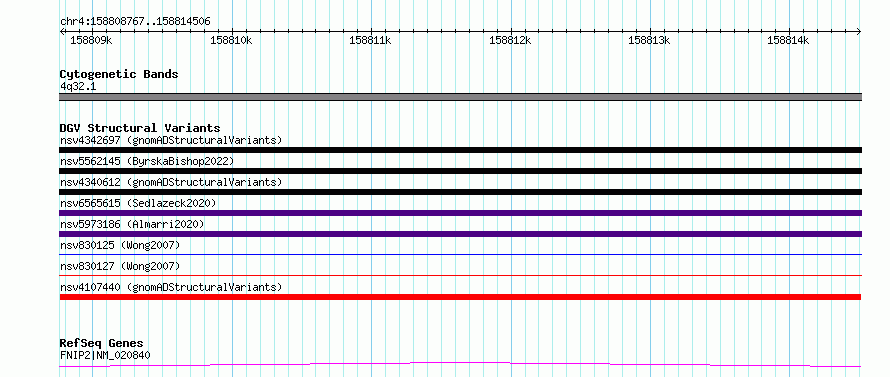Click the 158809k ruler tick label
The image size is (890, 377).
pyautogui.click(x=91, y=40)
